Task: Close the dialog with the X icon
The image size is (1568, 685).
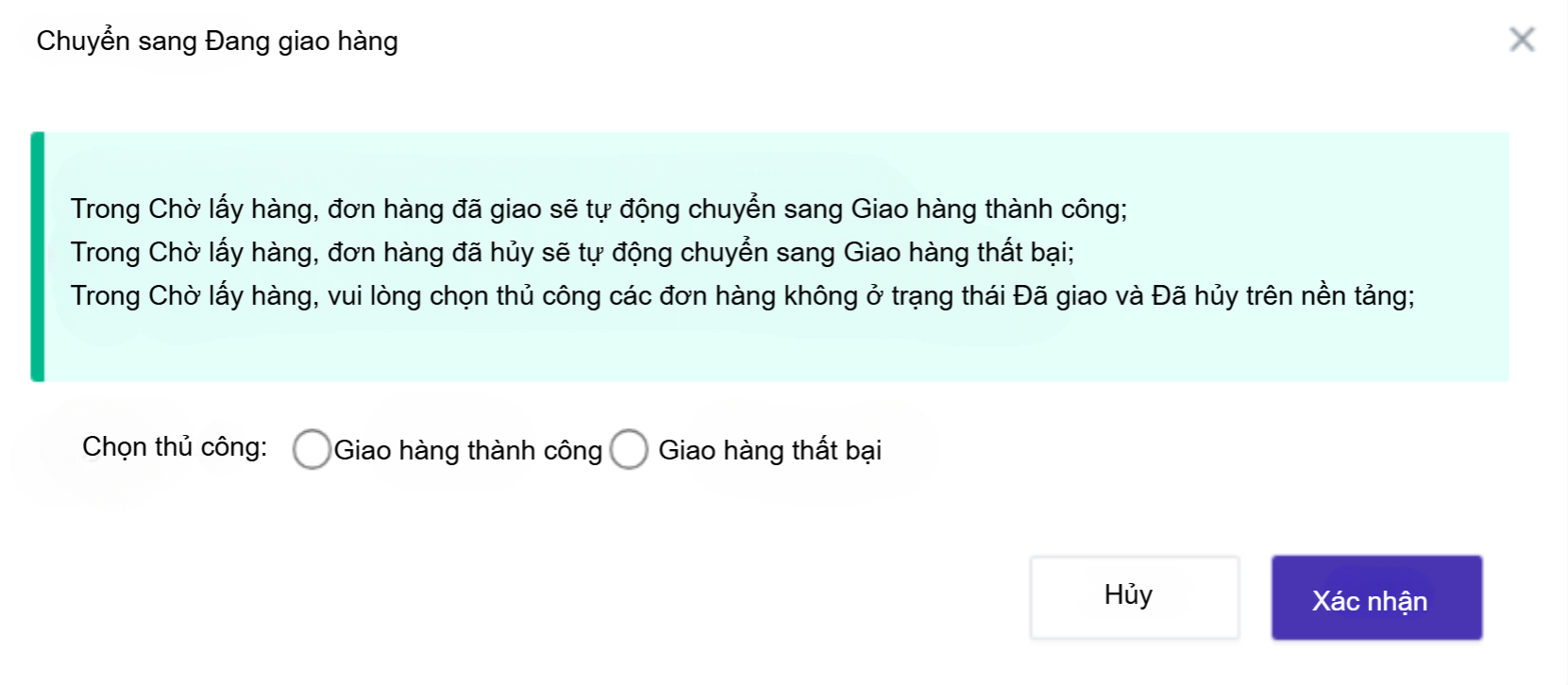Action: (x=1522, y=40)
